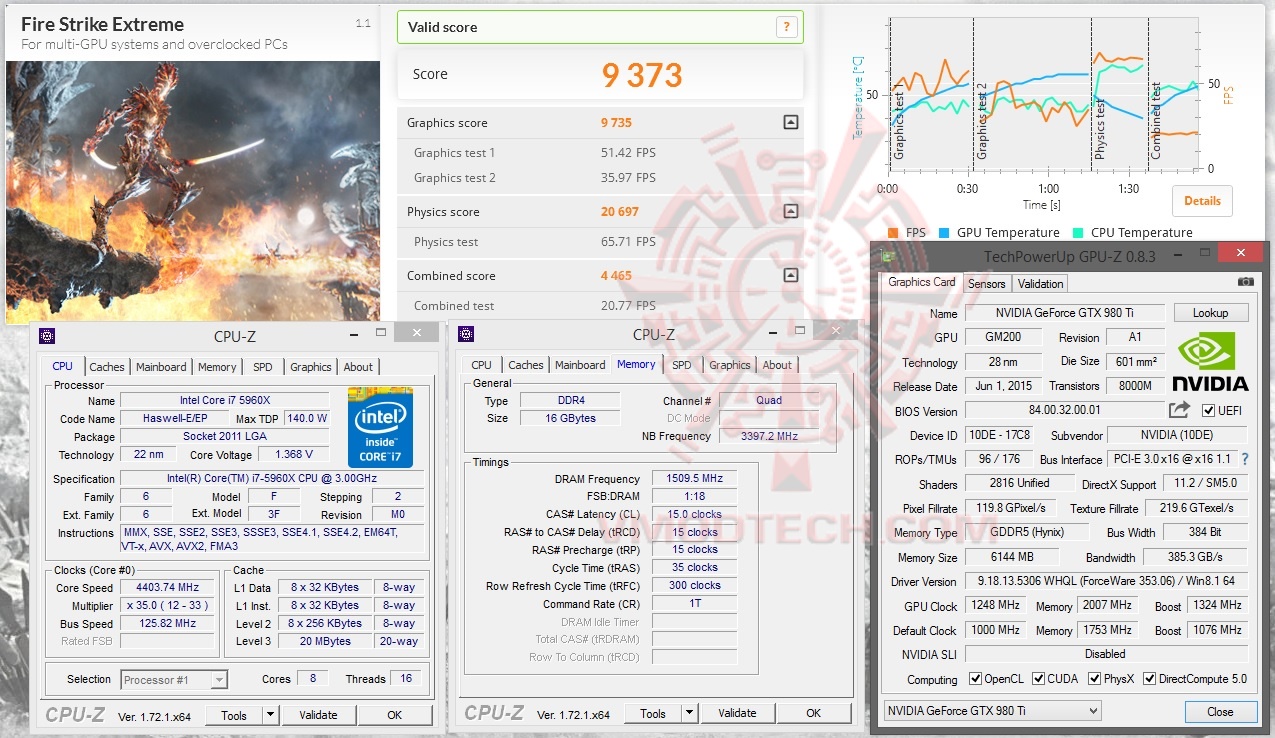Viewport: 1275px width, 738px height.
Task: Open Graphics tab in Memory CPU-Z window
Action: pos(730,365)
